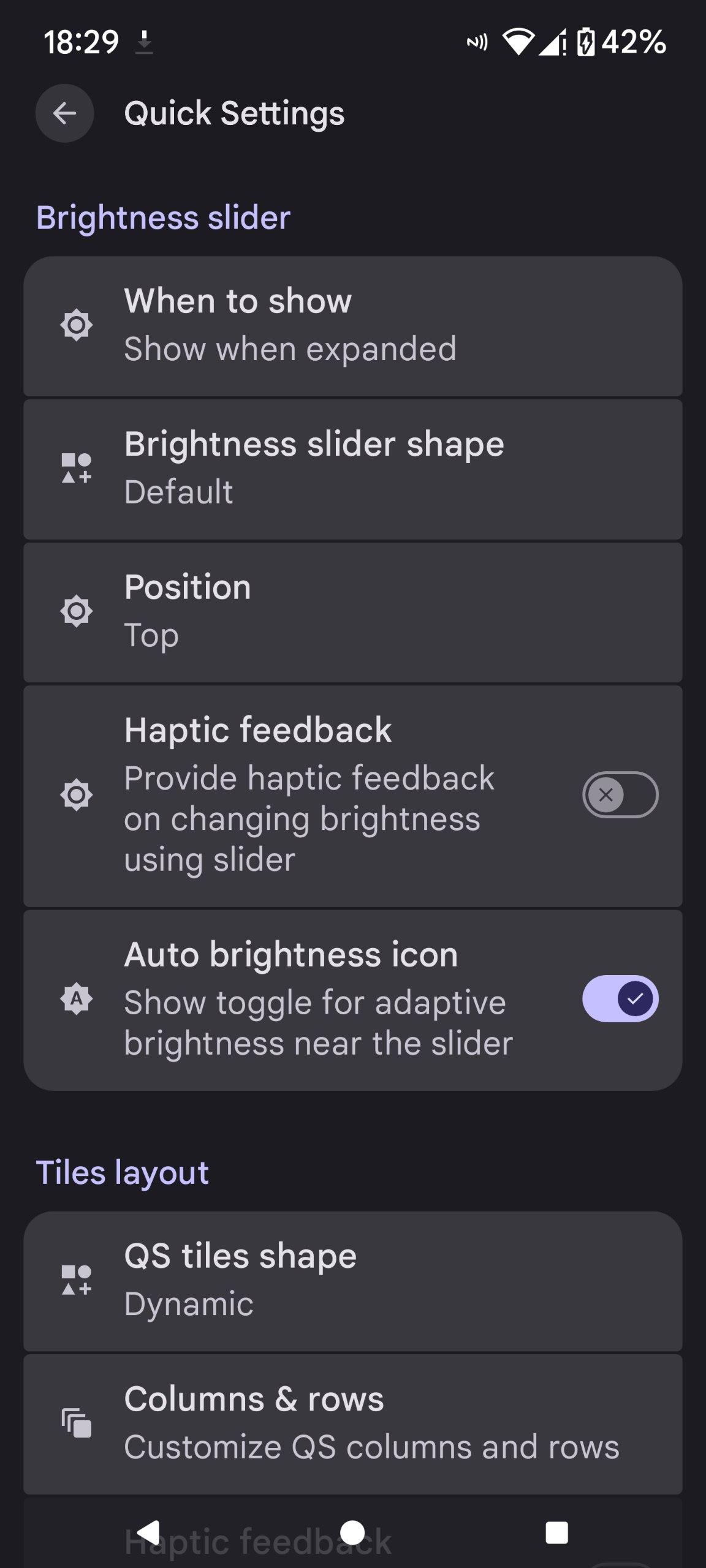Viewport: 706px width, 1568px height.
Task: Open the When to show options
Action: [352, 325]
